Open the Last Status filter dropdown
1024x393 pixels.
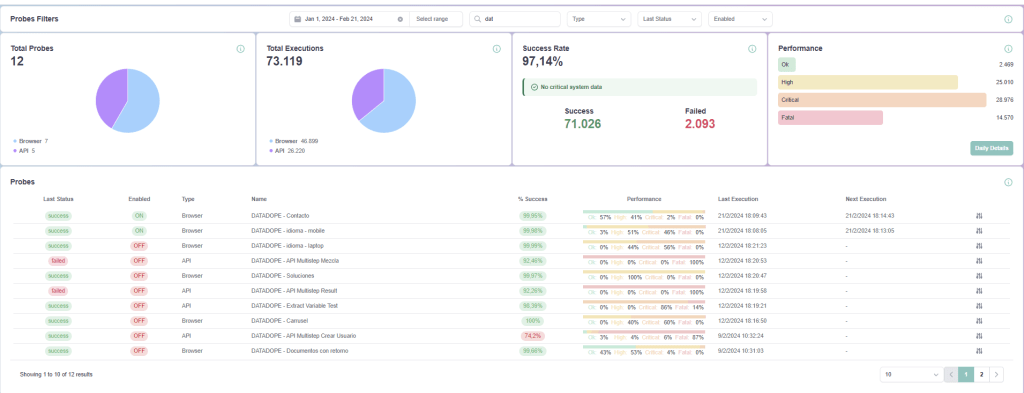pos(669,19)
